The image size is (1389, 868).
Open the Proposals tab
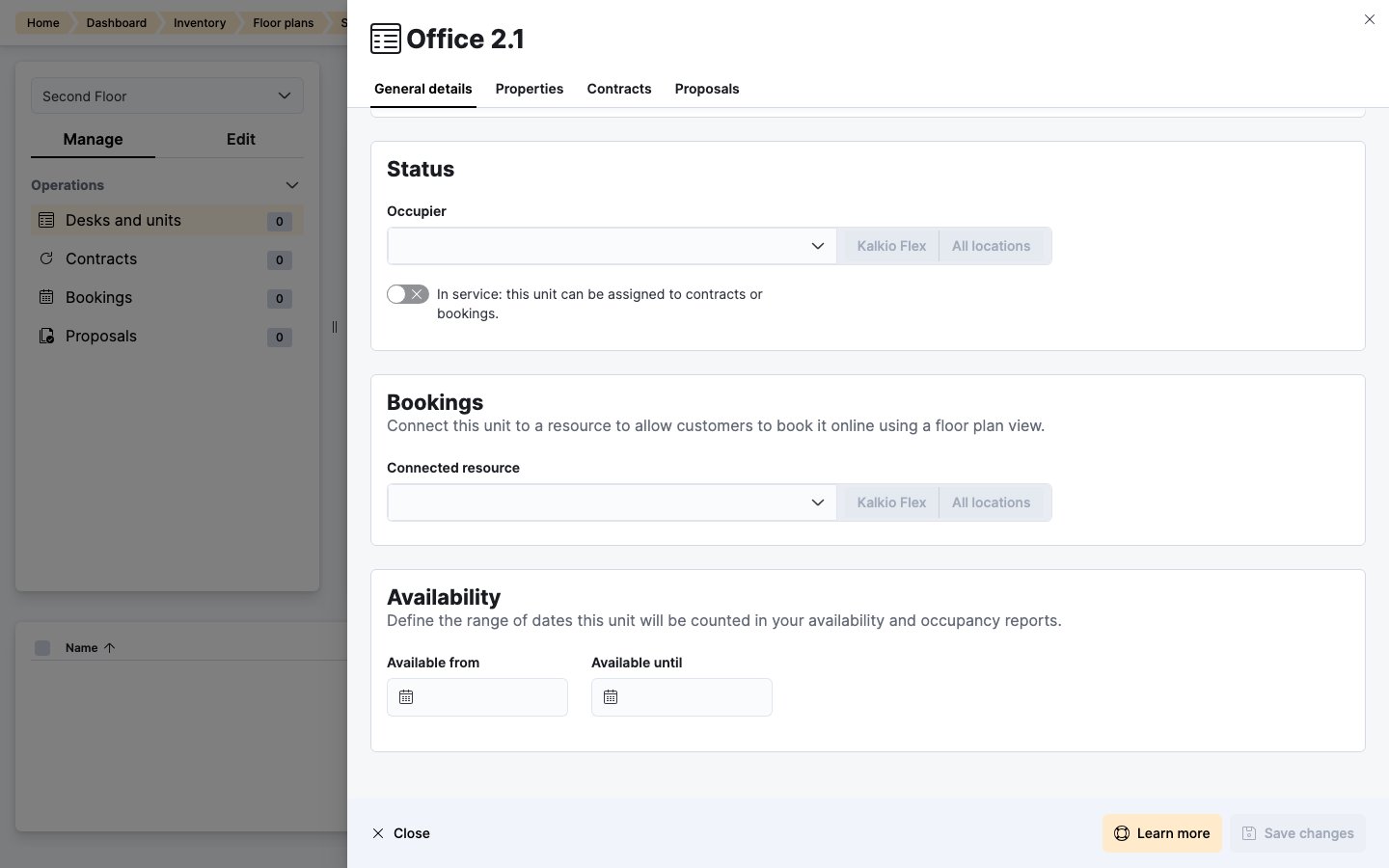tap(707, 89)
